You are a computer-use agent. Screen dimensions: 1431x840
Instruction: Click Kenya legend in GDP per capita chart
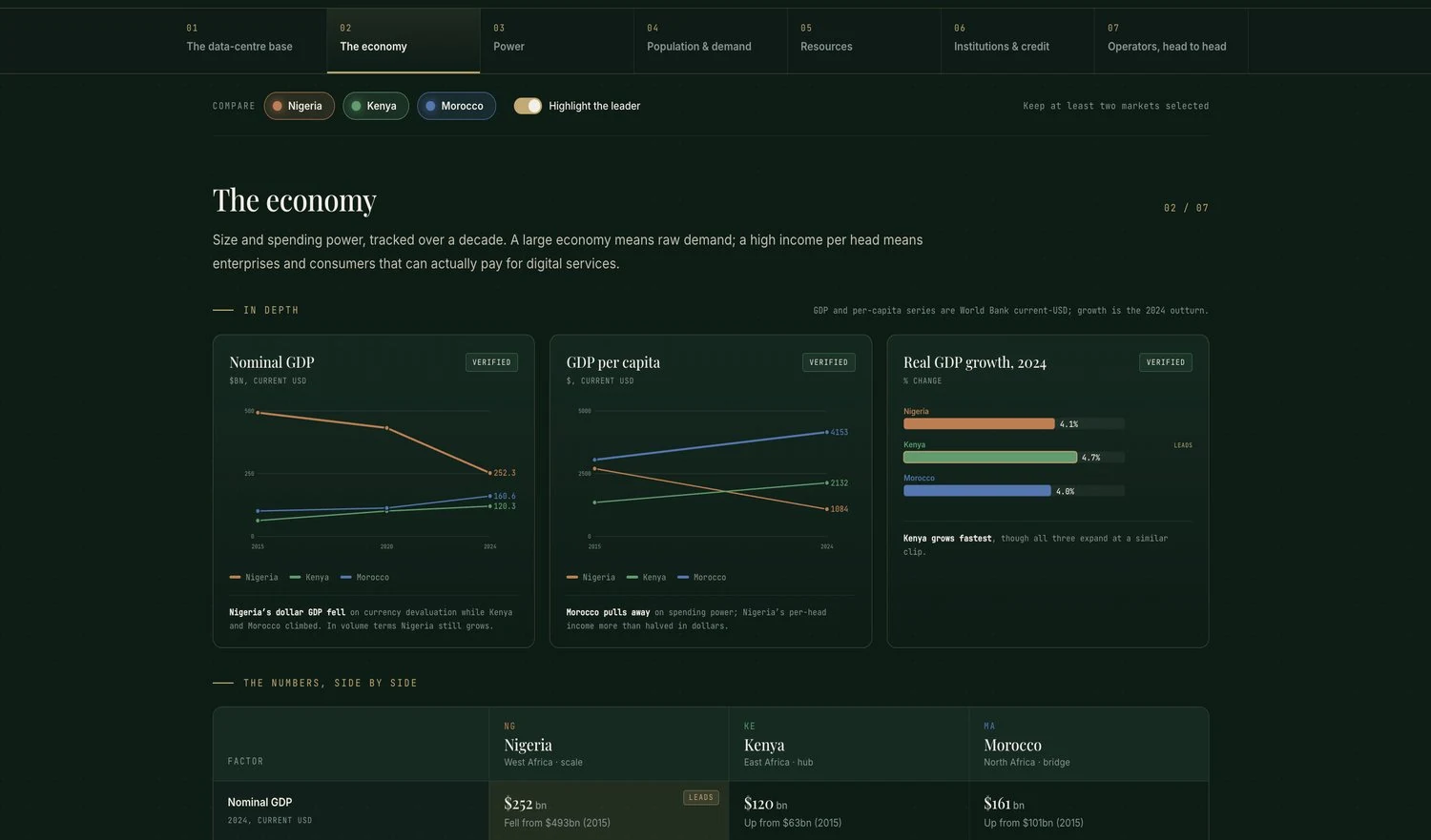[646, 577]
